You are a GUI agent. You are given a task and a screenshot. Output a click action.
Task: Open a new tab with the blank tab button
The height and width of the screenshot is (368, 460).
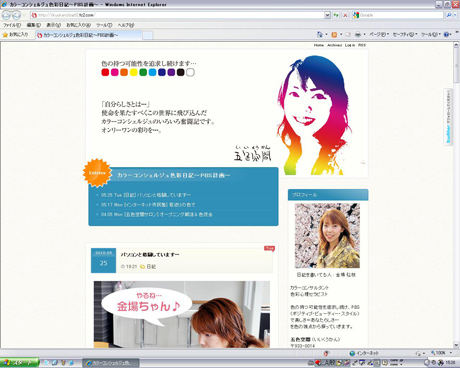(148, 35)
